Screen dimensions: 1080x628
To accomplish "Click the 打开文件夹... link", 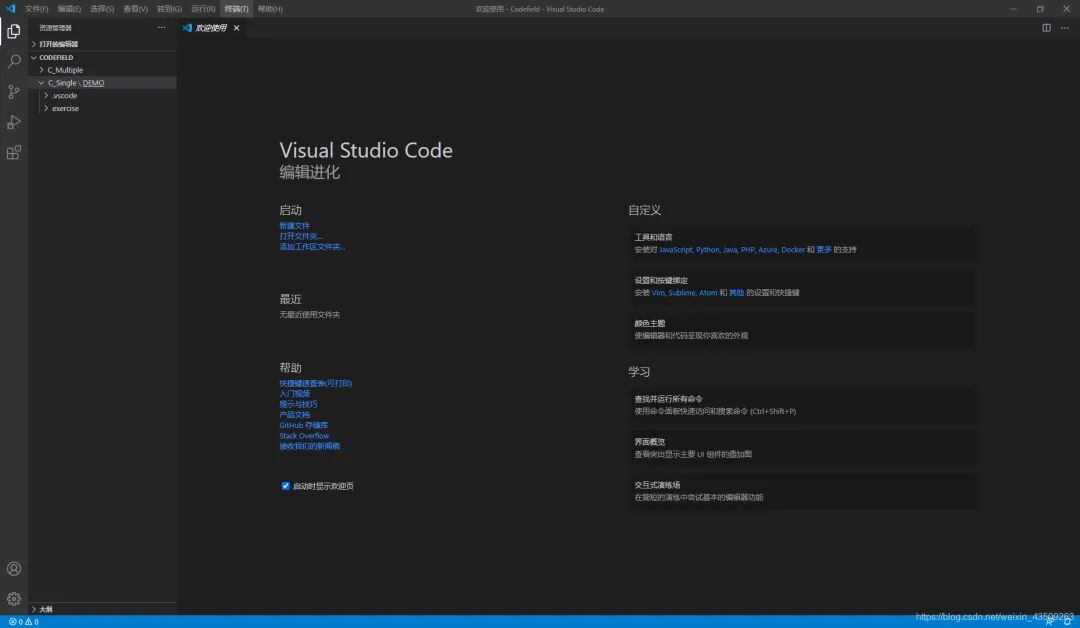I will [300, 236].
